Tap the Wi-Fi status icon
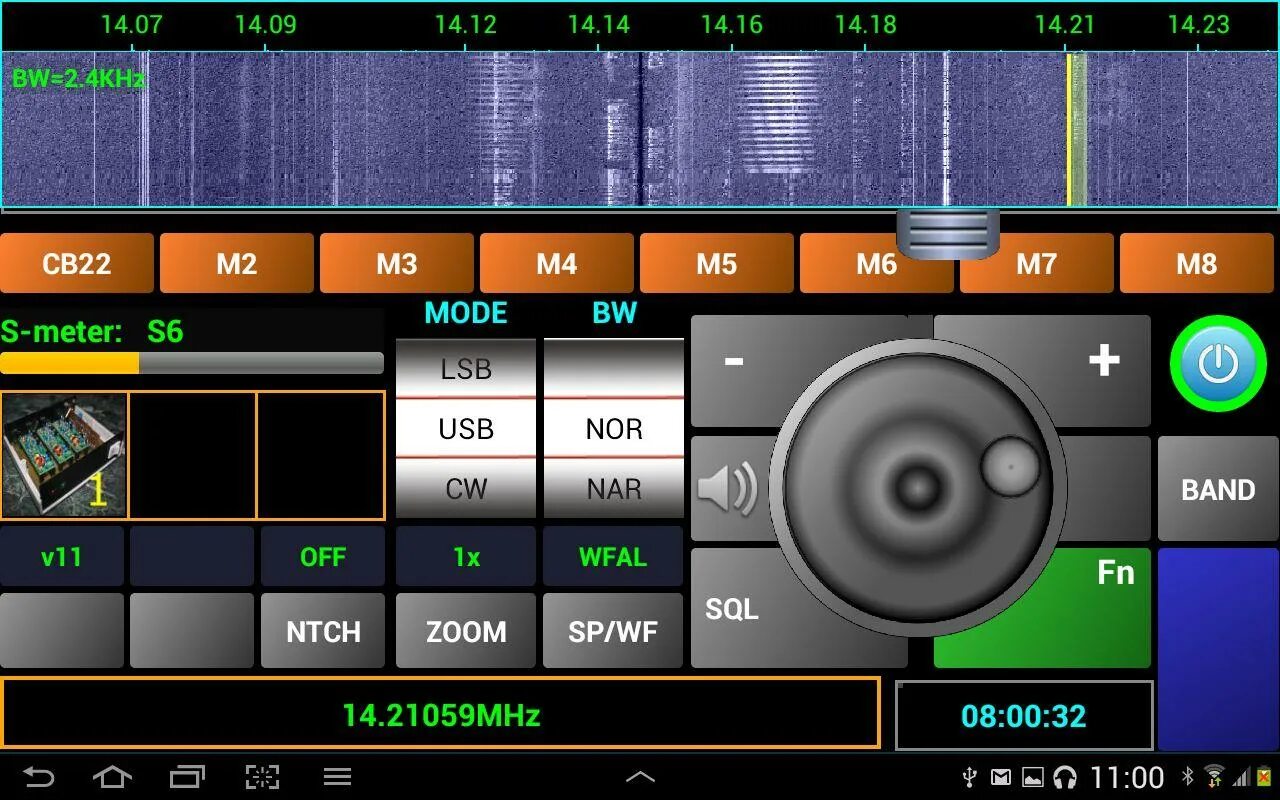This screenshot has width=1280, height=800. pos(1214,777)
